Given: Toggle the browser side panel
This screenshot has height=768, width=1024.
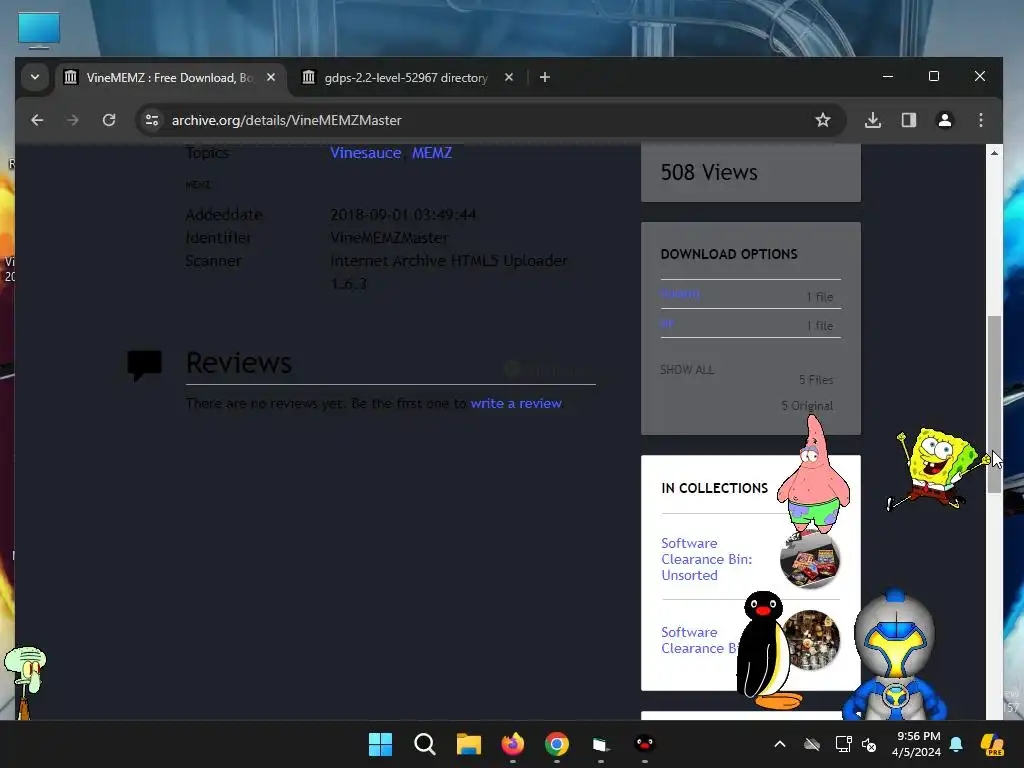Looking at the screenshot, I should click(908, 120).
